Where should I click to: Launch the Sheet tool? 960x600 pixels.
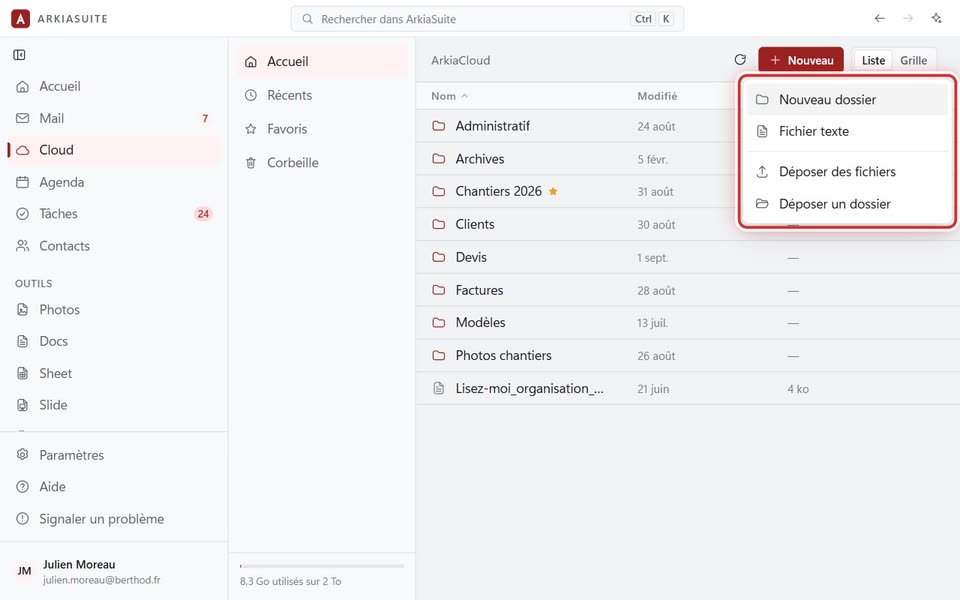pyautogui.click(x=113, y=373)
